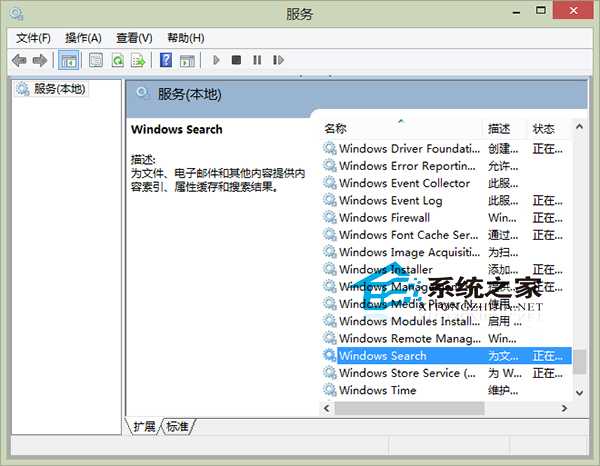This screenshot has width=600, height=466.
Task: Click the horizontal scrollbar left arrow
Action: [x=327, y=408]
